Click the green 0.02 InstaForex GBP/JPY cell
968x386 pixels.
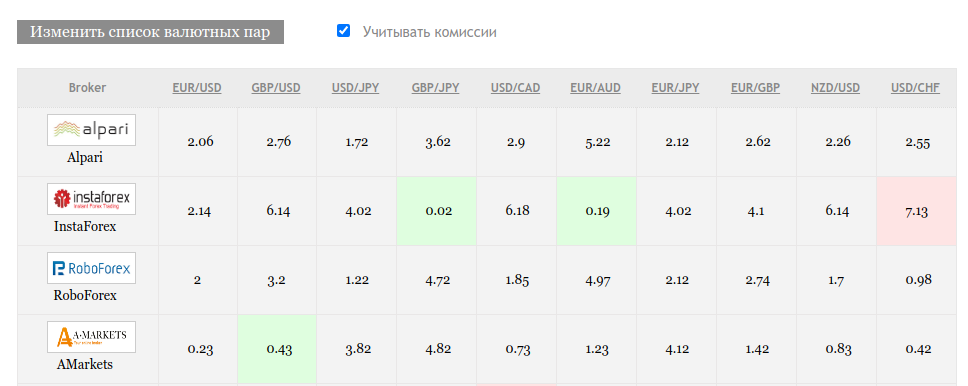click(x=437, y=211)
